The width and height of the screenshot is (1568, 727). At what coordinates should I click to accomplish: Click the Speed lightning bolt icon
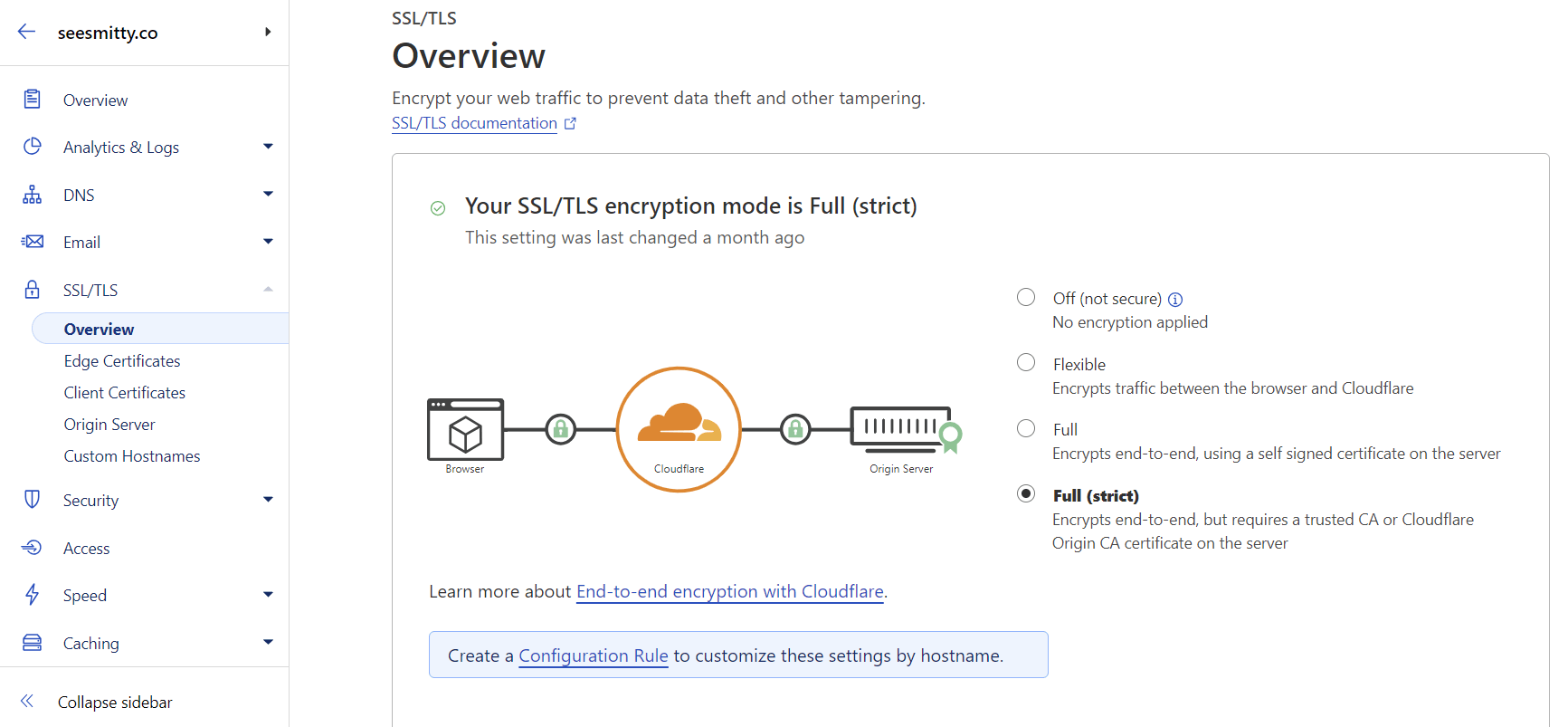(x=32, y=595)
